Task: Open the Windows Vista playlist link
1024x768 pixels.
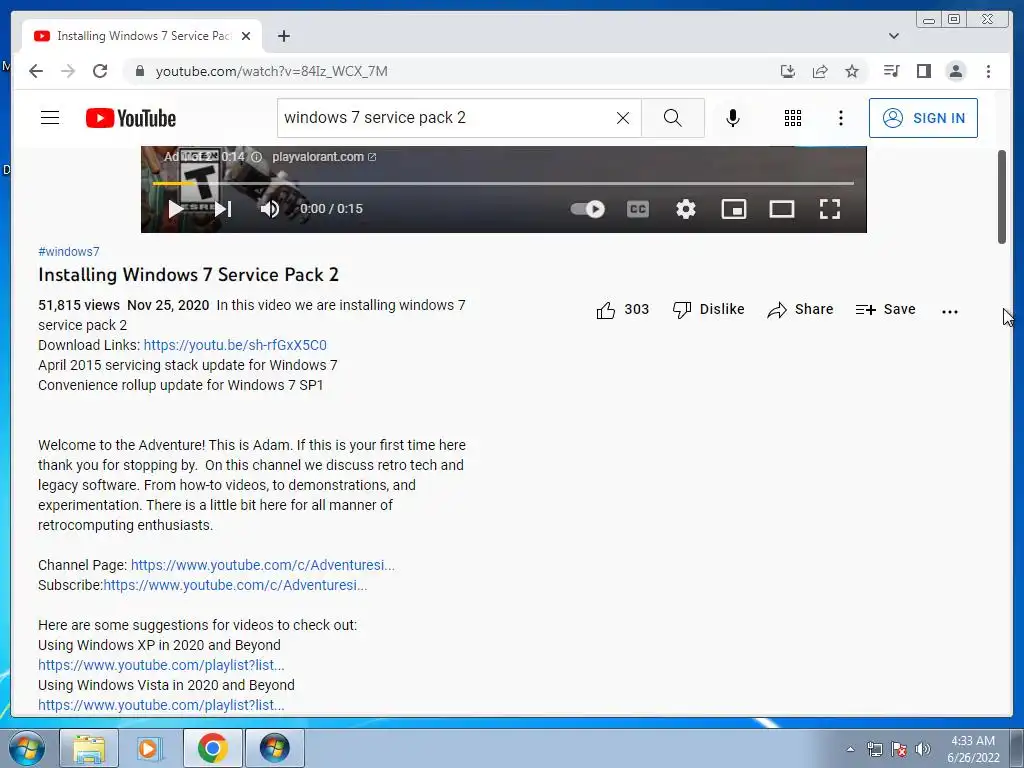Action: [x=161, y=705]
